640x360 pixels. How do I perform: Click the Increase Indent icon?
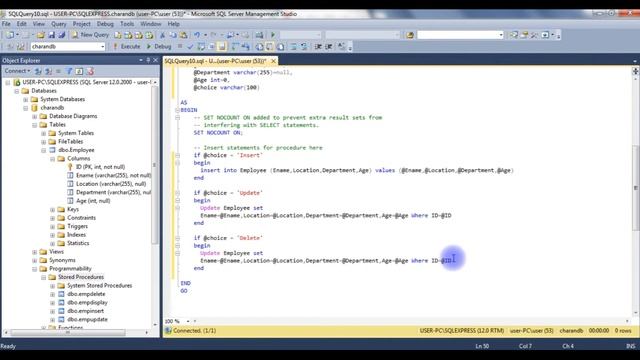coord(329,47)
